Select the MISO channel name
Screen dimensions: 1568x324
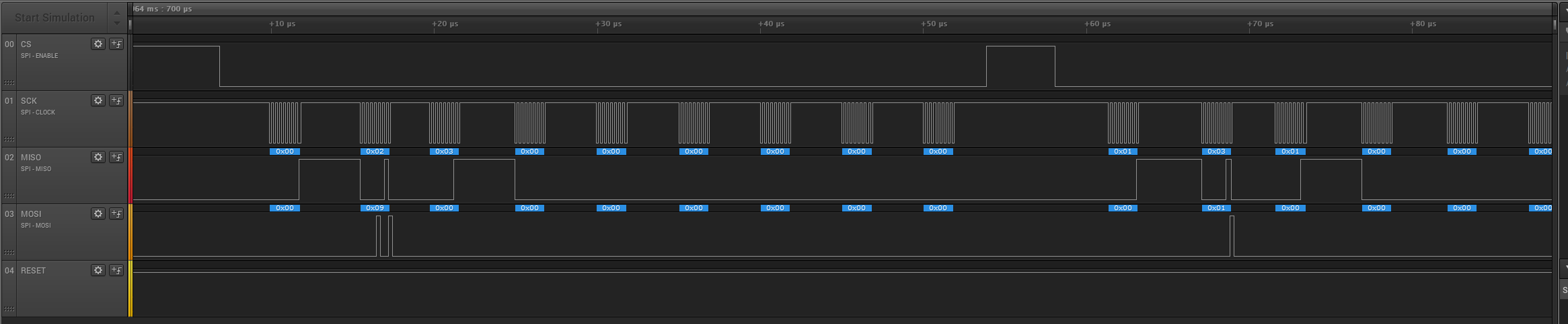31,157
